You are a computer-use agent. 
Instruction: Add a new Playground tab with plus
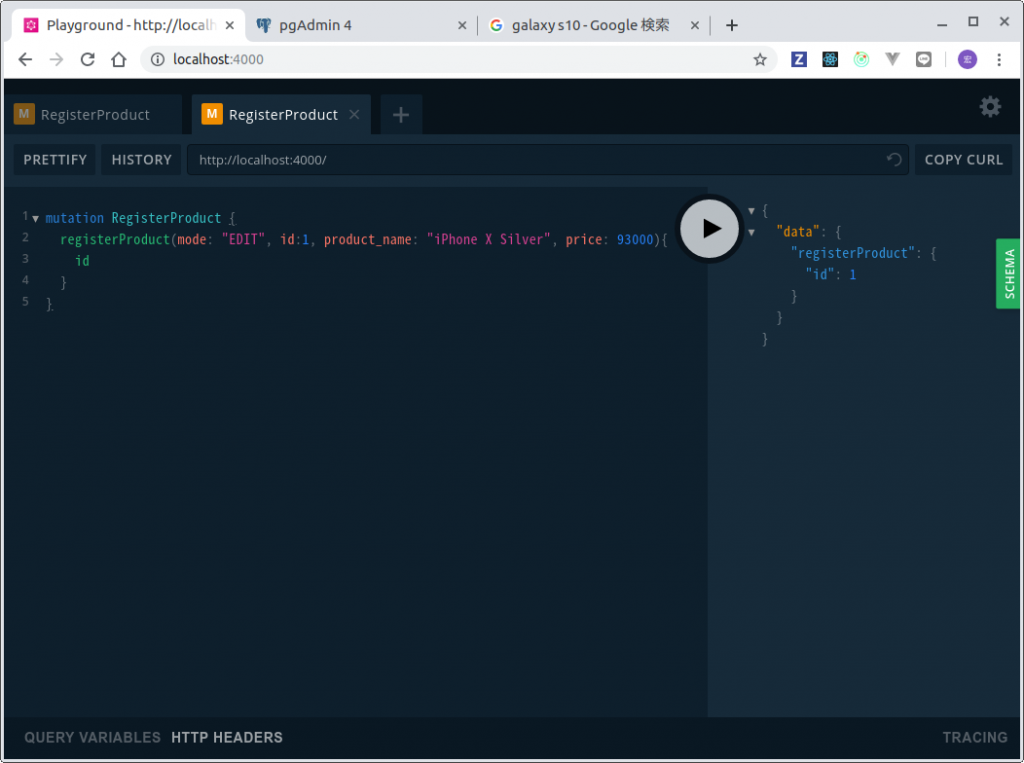[401, 115]
